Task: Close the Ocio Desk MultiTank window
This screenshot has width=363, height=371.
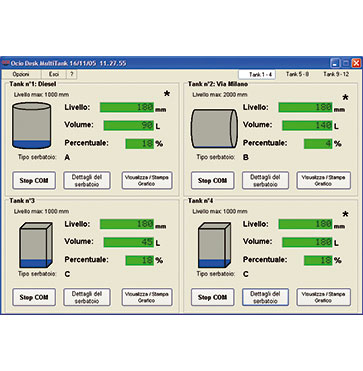Action: [x=356, y=63]
